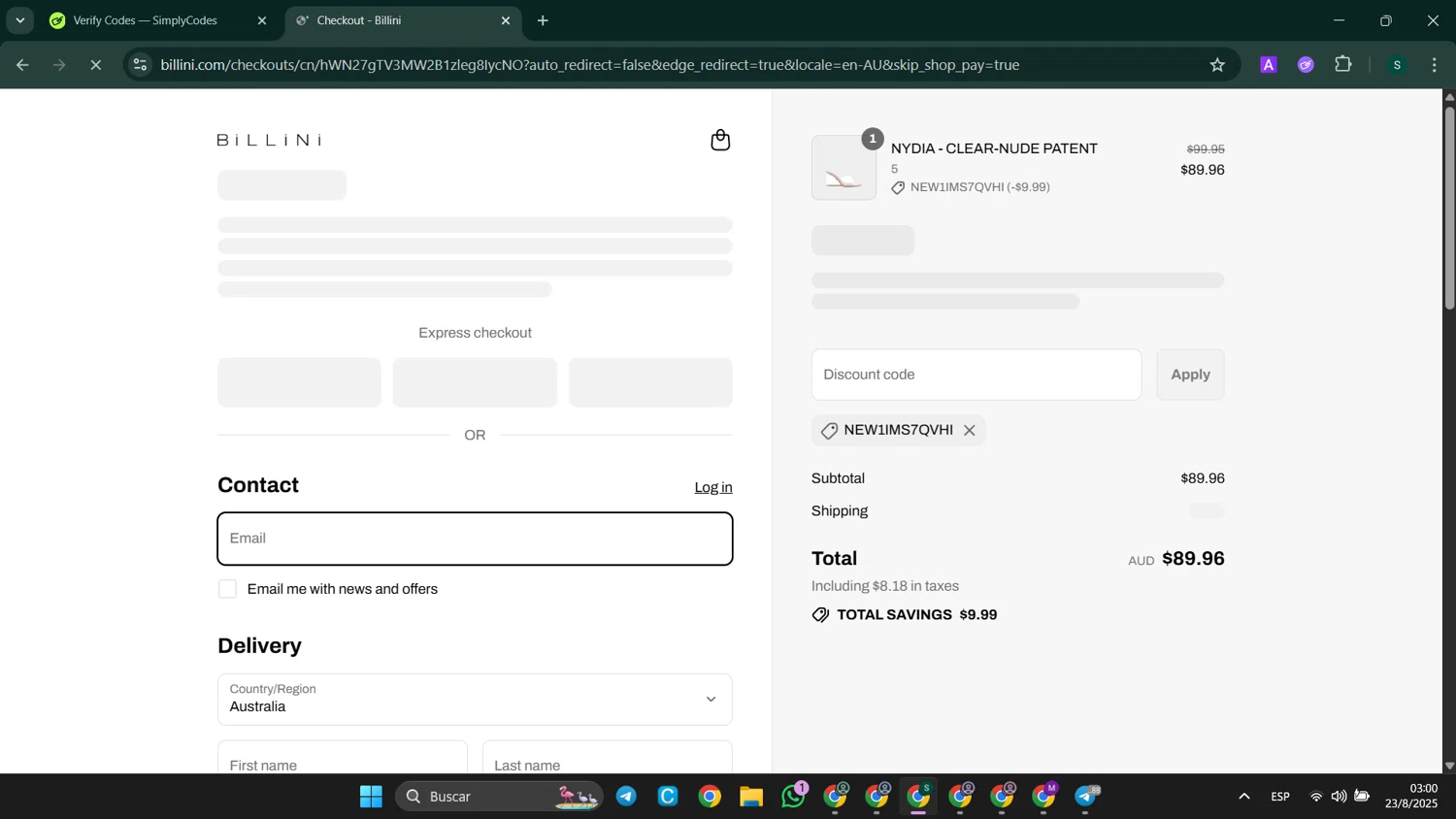Remove the NEW1IMS7QVHI discount code tag
The height and width of the screenshot is (819, 1456).
click(x=969, y=431)
